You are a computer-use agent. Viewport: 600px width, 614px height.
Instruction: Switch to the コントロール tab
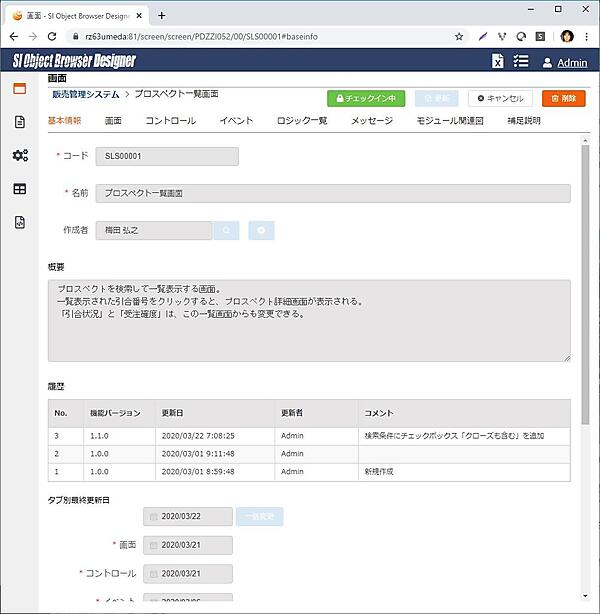pos(170,121)
